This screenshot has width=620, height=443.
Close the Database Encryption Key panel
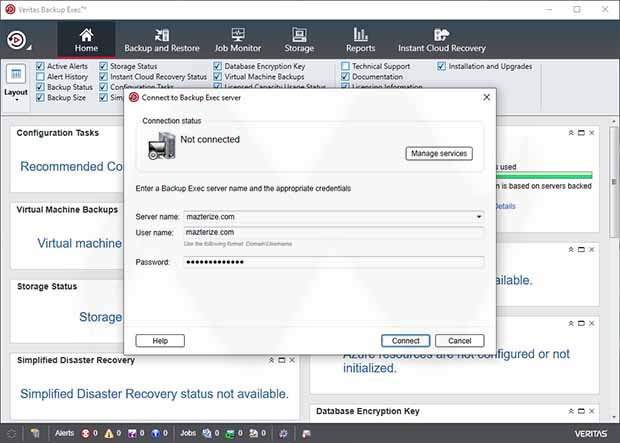pyautogui.click(x=592, y=411)
